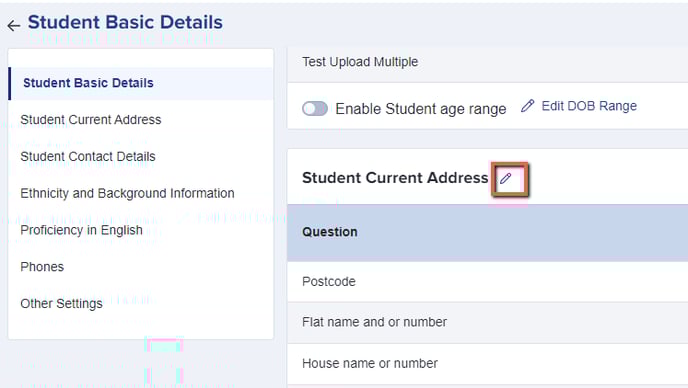Open Proficiency in English section
The width and height of the screenshot is (688, 388).
(x=141, y=230)
